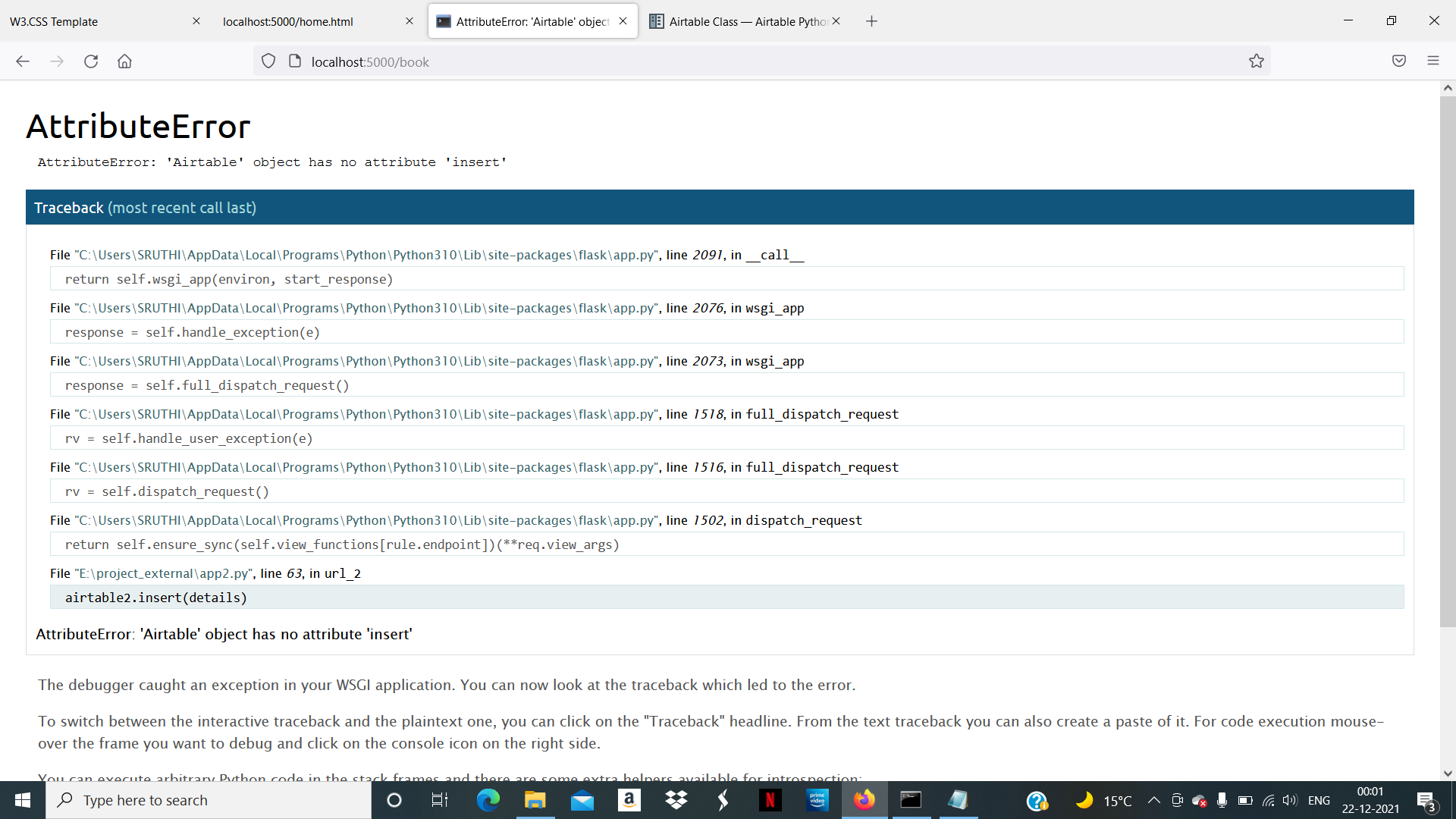Open the Firefox application menu
This screenshot has width=1456, height=819.
tap(1433, 61)
